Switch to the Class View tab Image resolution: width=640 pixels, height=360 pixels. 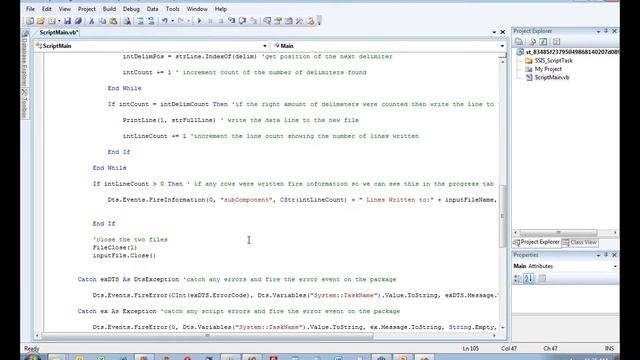(580, 242)
